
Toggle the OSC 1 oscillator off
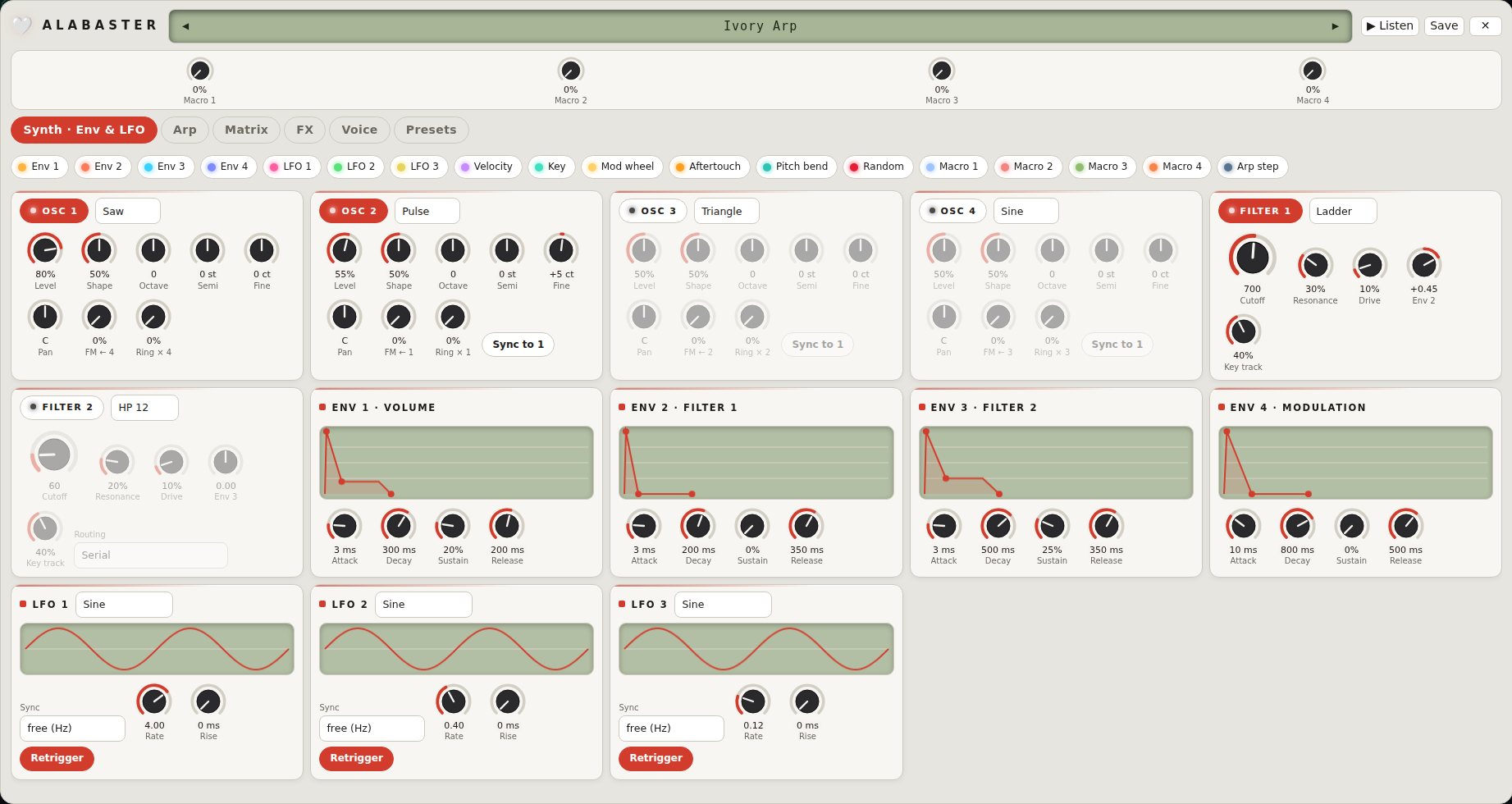[54, 211]
